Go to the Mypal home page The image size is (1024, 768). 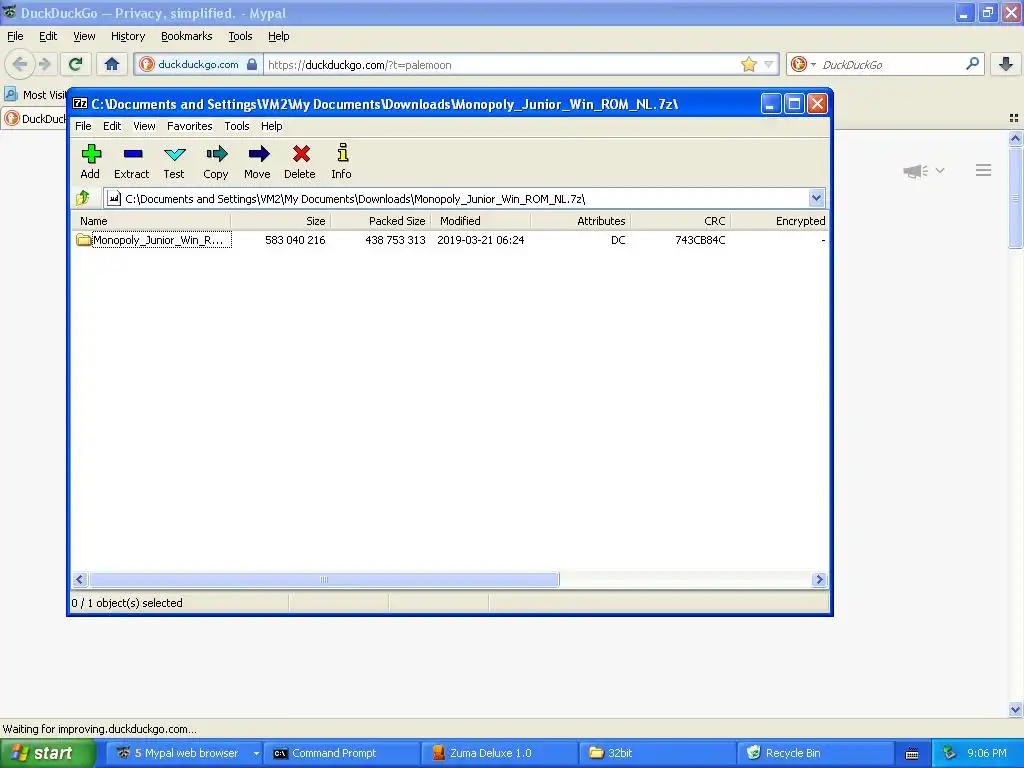(112, 64)
